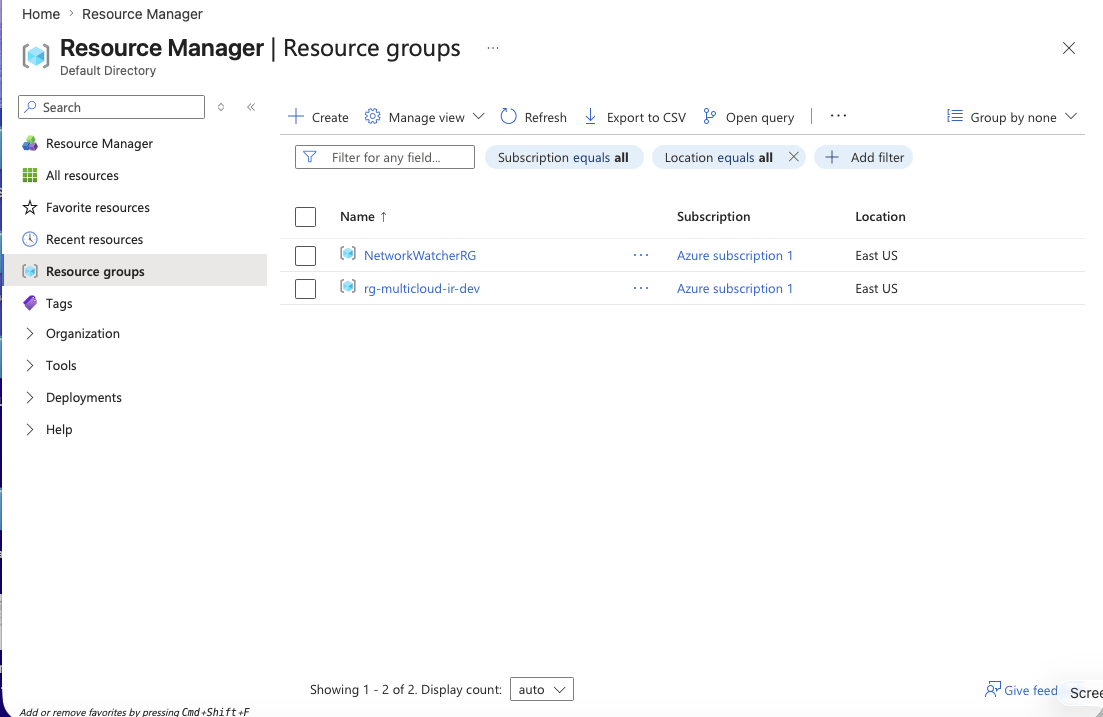This screenshot has height=717, width=1103.
Task: Click the Resource Manager sidebar icon
Action: point(30,144)
